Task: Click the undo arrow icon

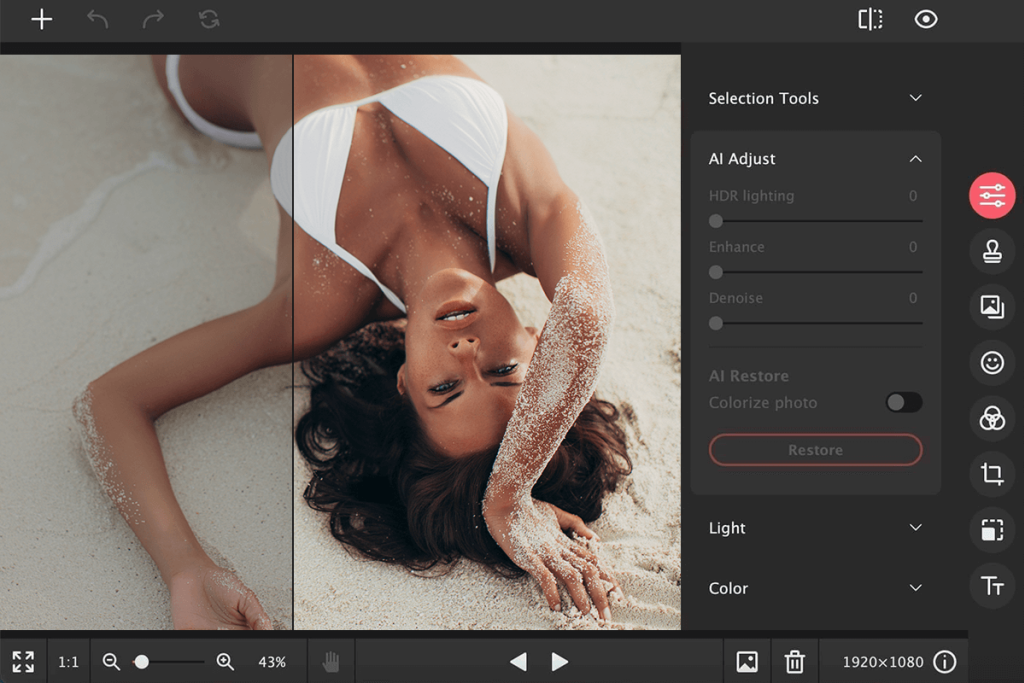Action: [x=97, y=19]
